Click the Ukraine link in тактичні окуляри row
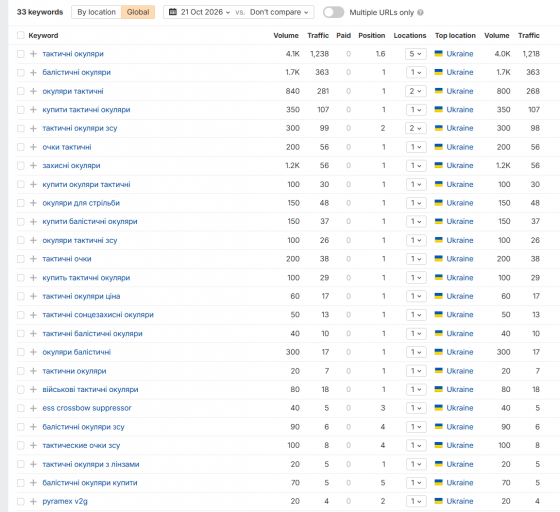Screen dimensions: 560x512 click(x=460, y=54)
